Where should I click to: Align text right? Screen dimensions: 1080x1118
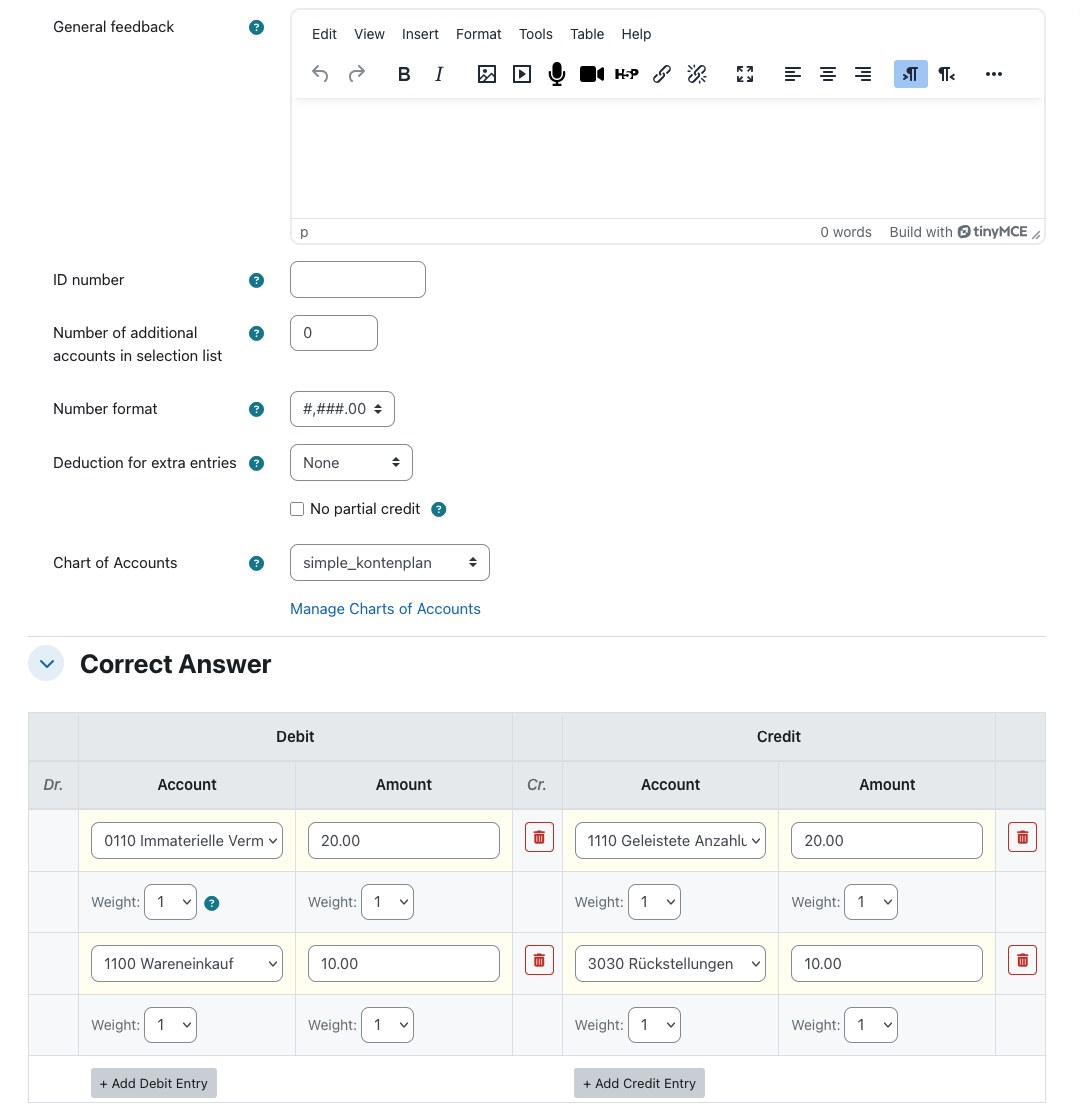coord(863,74)
